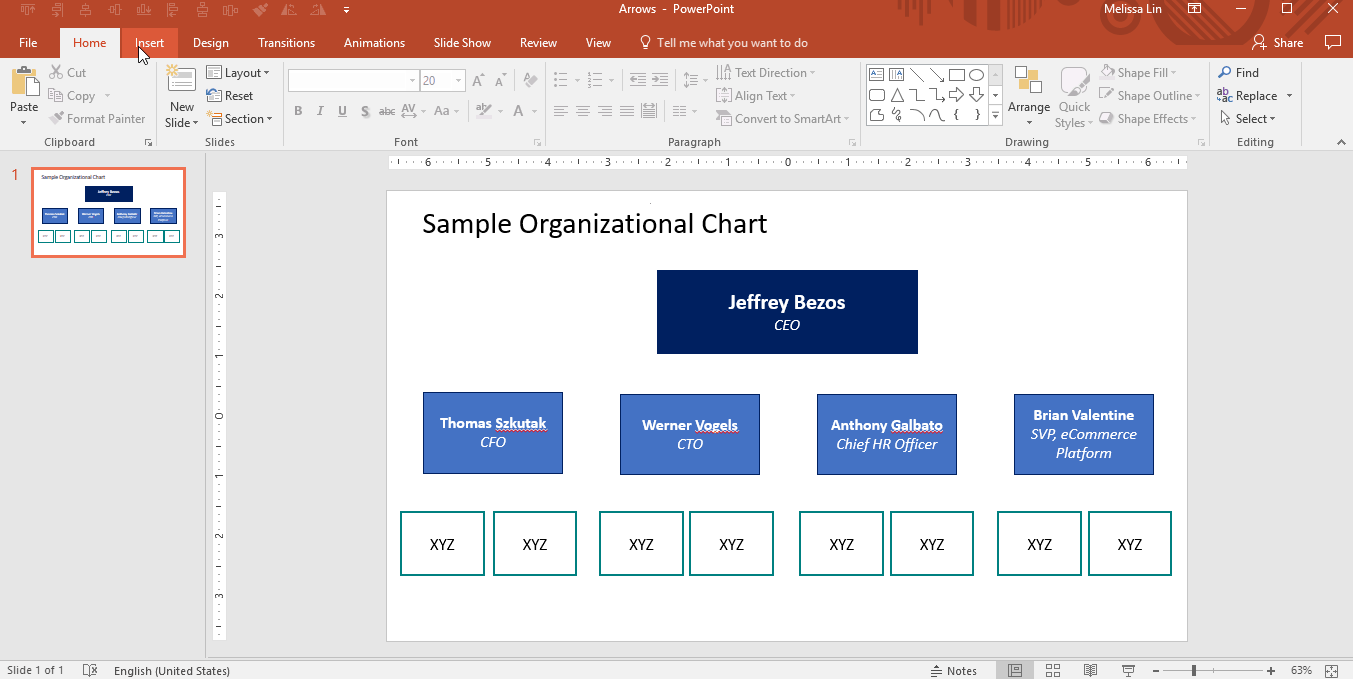
Task: Select the Isosceles Triangle shape
Action: click(897, 95)
